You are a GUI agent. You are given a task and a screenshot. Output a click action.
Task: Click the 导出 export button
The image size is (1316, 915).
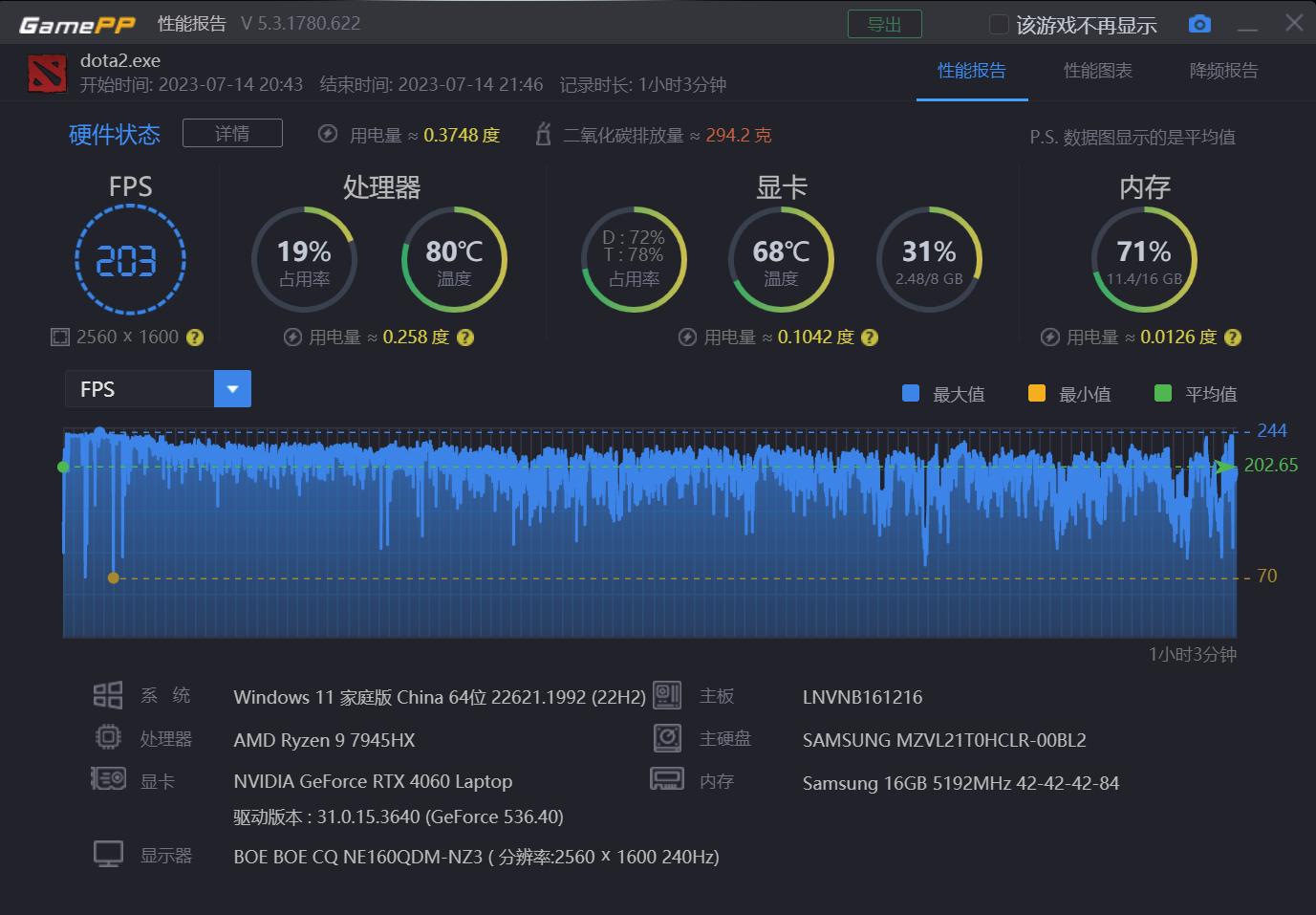click(x=884, y=24)
